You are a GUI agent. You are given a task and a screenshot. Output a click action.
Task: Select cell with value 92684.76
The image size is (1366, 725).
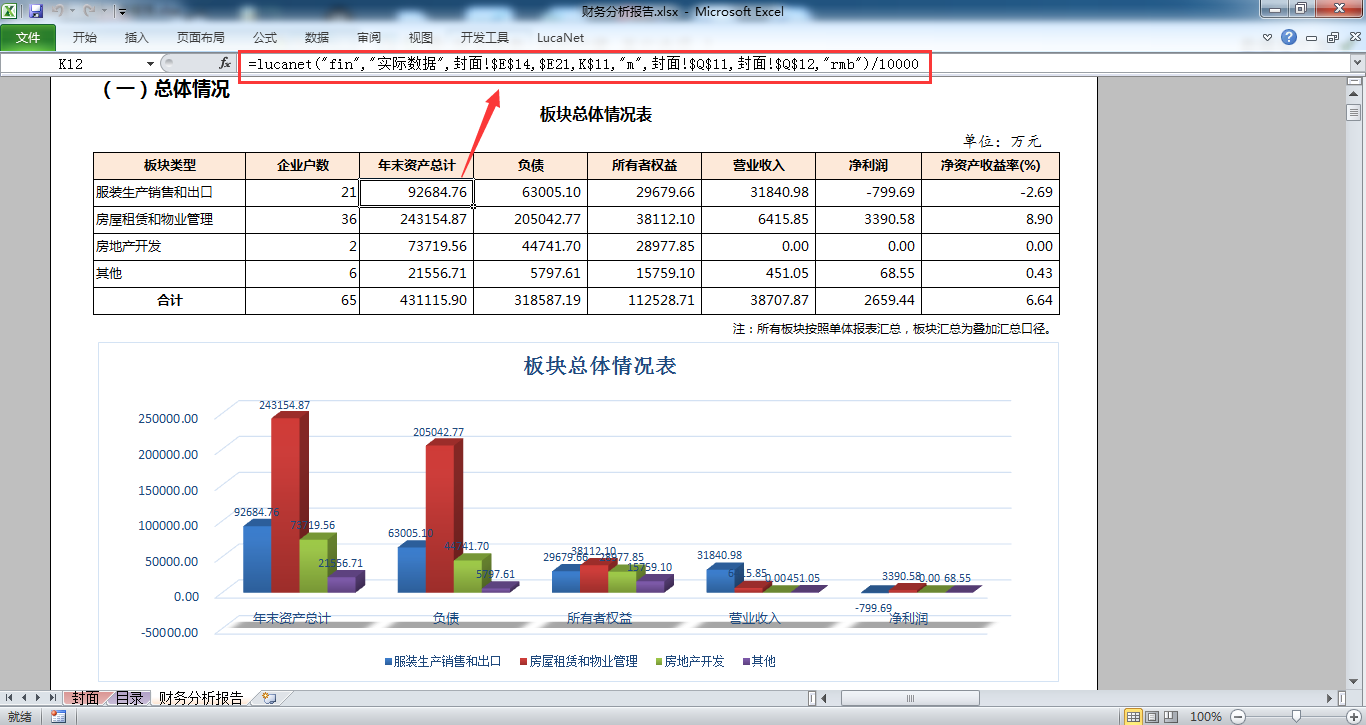[x=416, y=192]
